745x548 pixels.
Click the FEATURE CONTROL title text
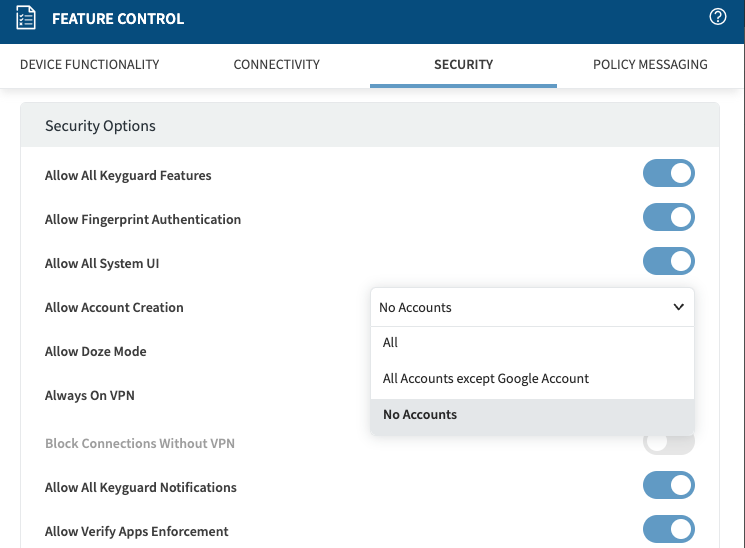pyautogui.click(x=118, y=19)
